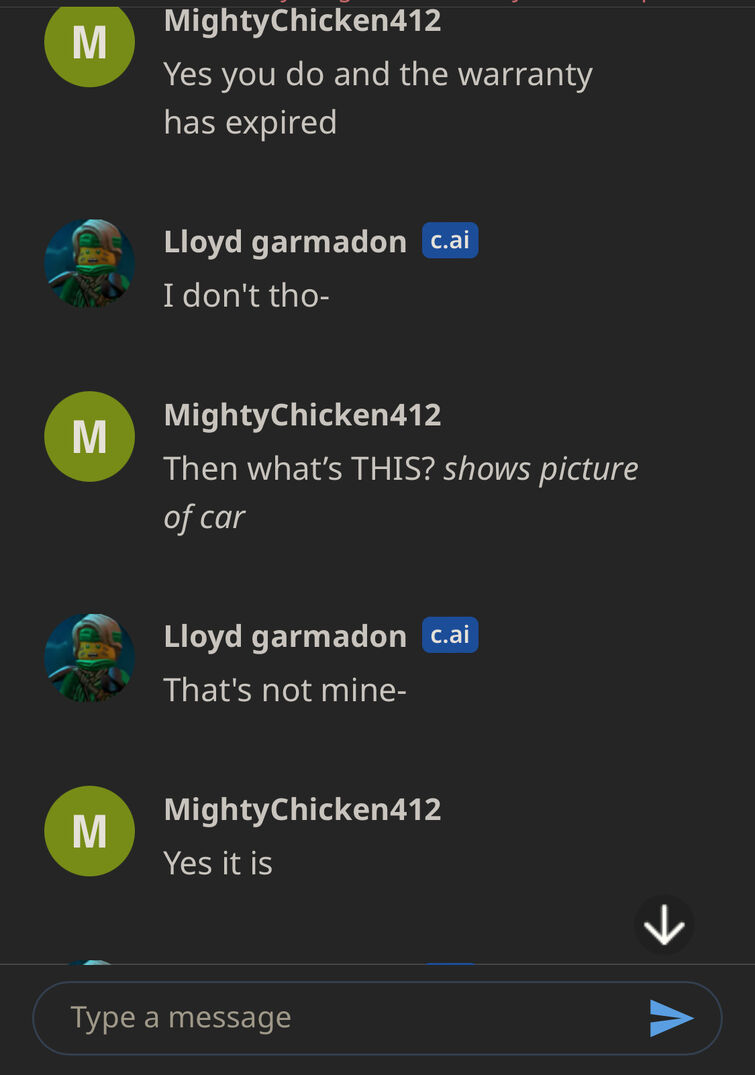
Task: Click the M avatar beside 'Then what's THIS?'
Action: pos(89,437)
